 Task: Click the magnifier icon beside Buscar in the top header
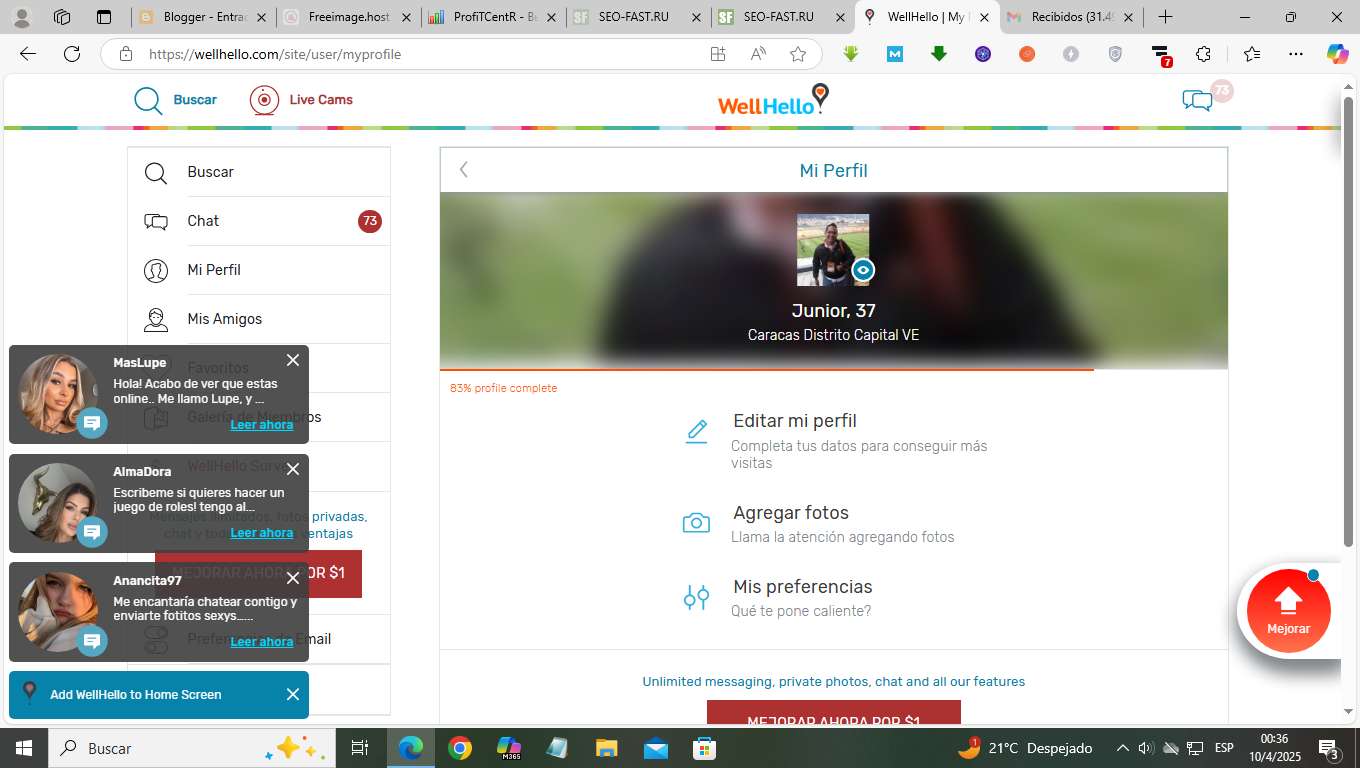pos(148,100)
